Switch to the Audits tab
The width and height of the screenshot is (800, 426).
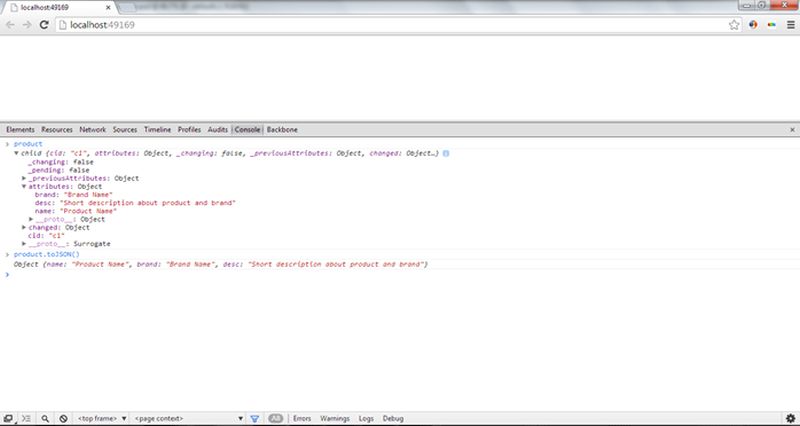point(218,130)
